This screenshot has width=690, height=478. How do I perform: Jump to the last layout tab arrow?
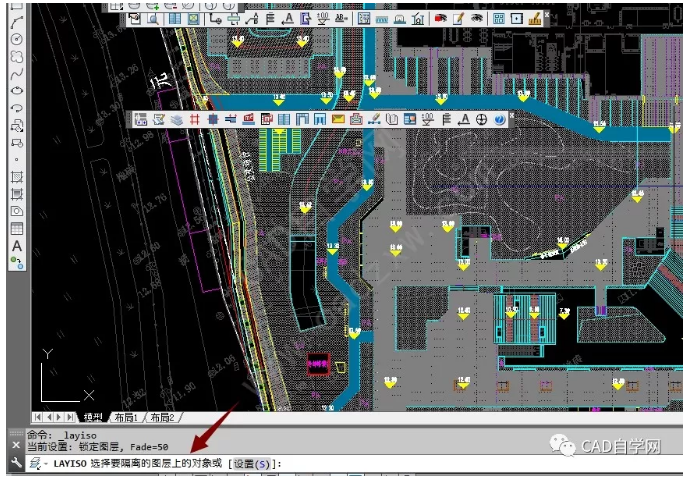pos(70,417)
